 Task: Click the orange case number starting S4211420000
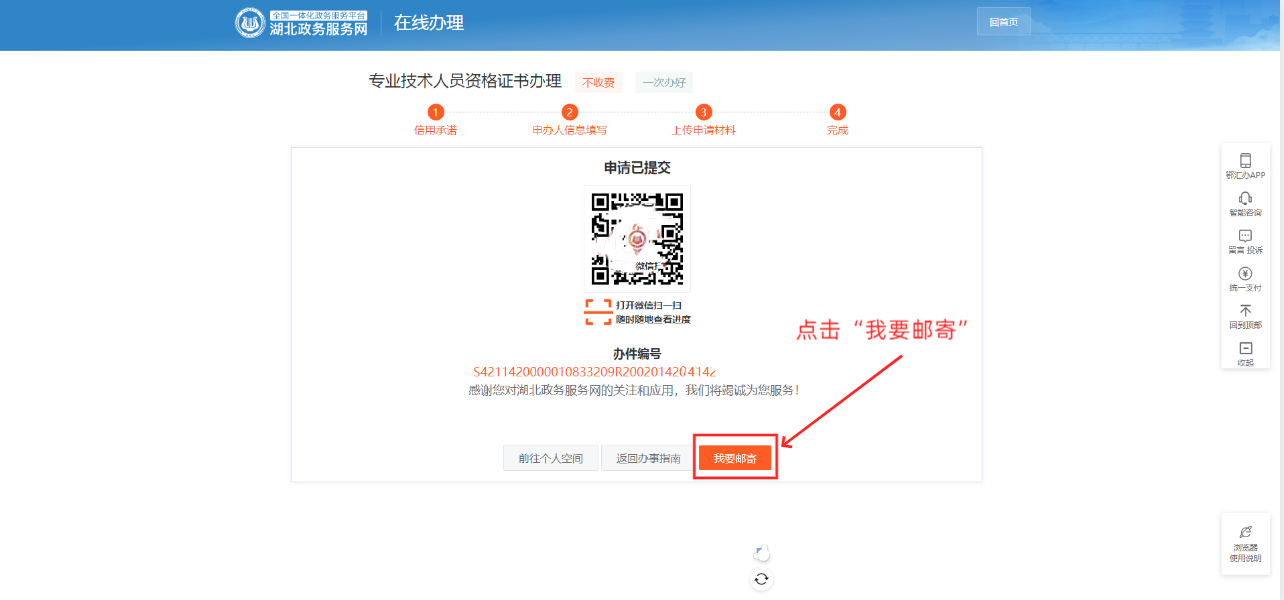tap(594, 372)
